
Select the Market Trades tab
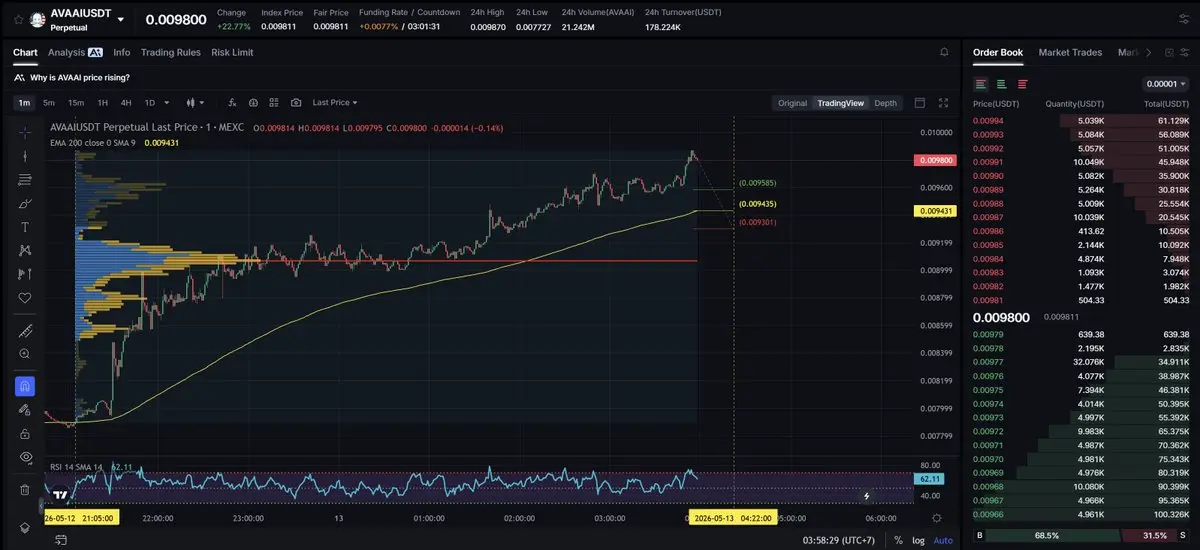[1070, 52]
